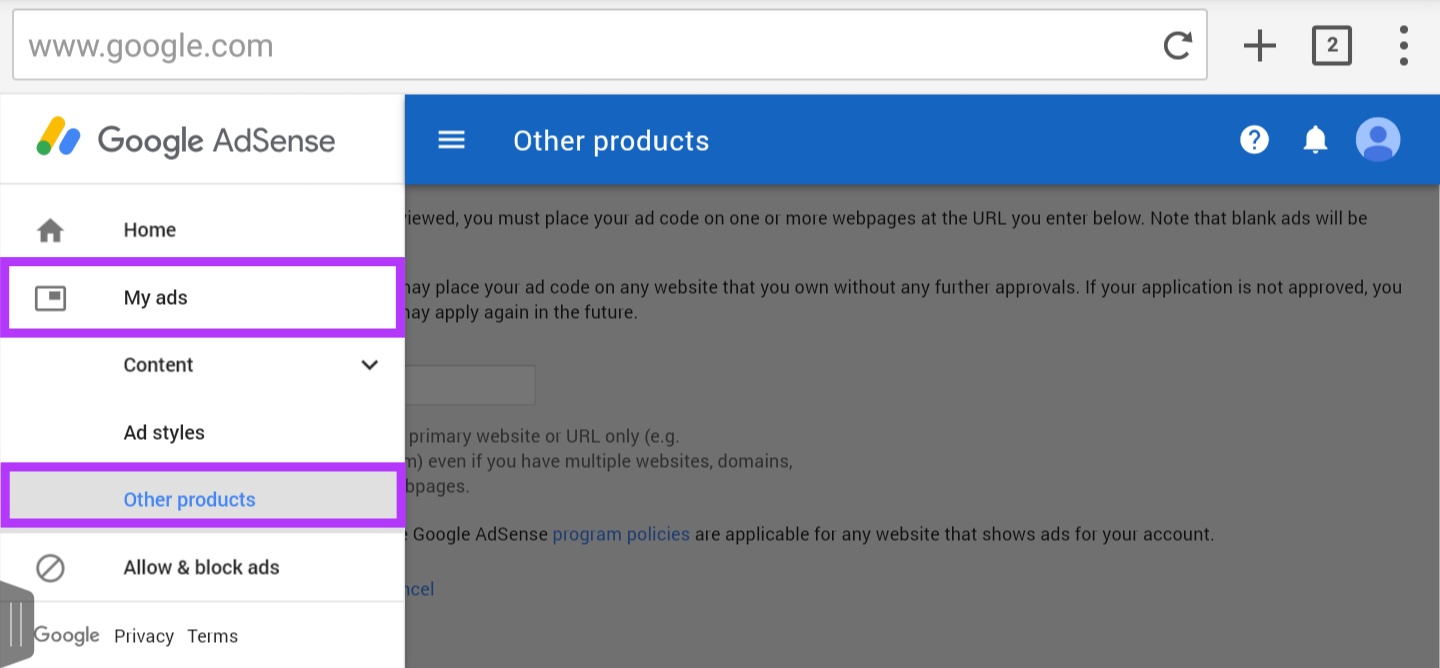Open the program policies link
The width and height of the screenshot is (1440, 668).
(x=620, y=534)
